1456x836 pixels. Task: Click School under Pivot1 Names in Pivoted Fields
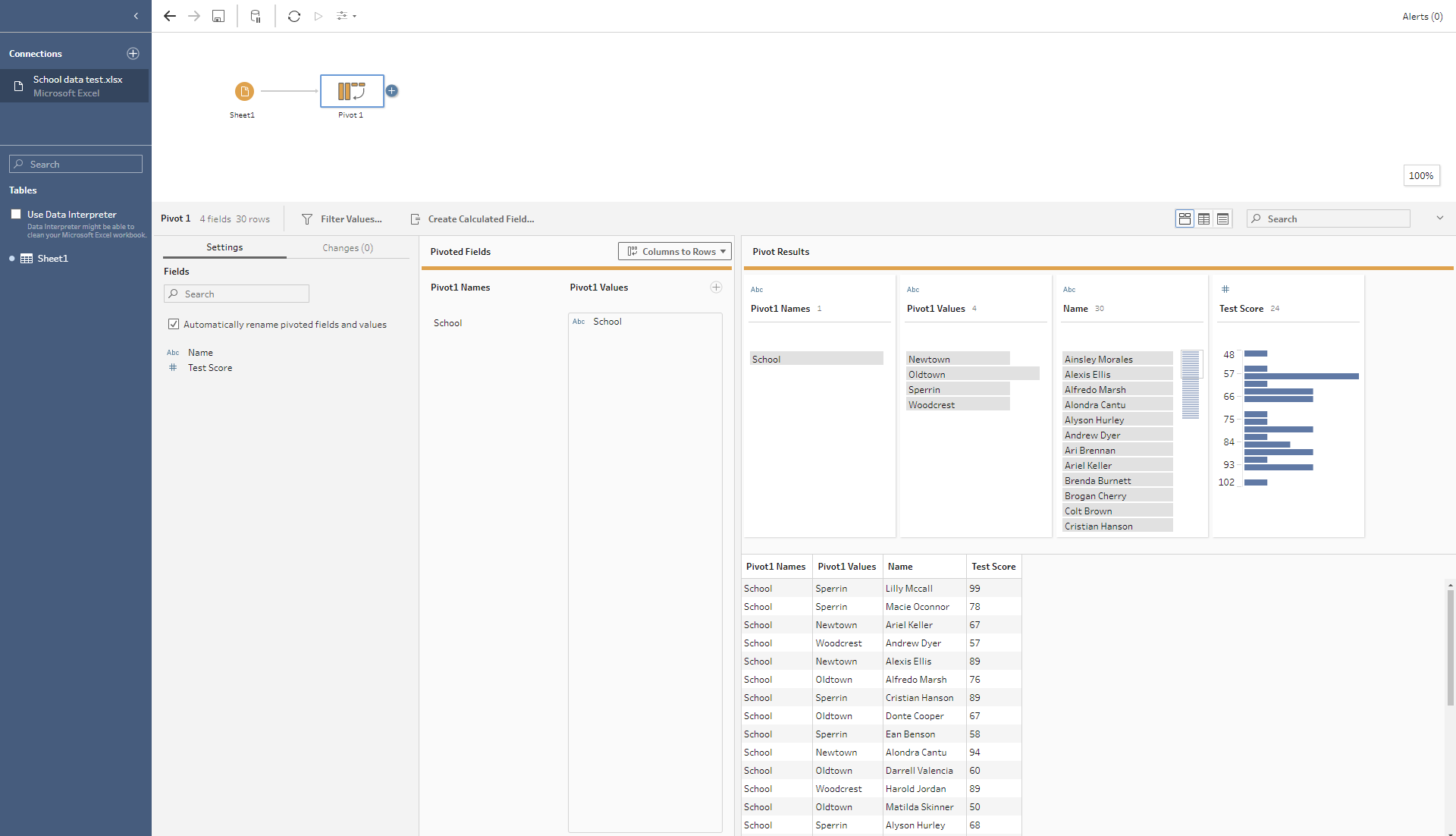(447, 323)
